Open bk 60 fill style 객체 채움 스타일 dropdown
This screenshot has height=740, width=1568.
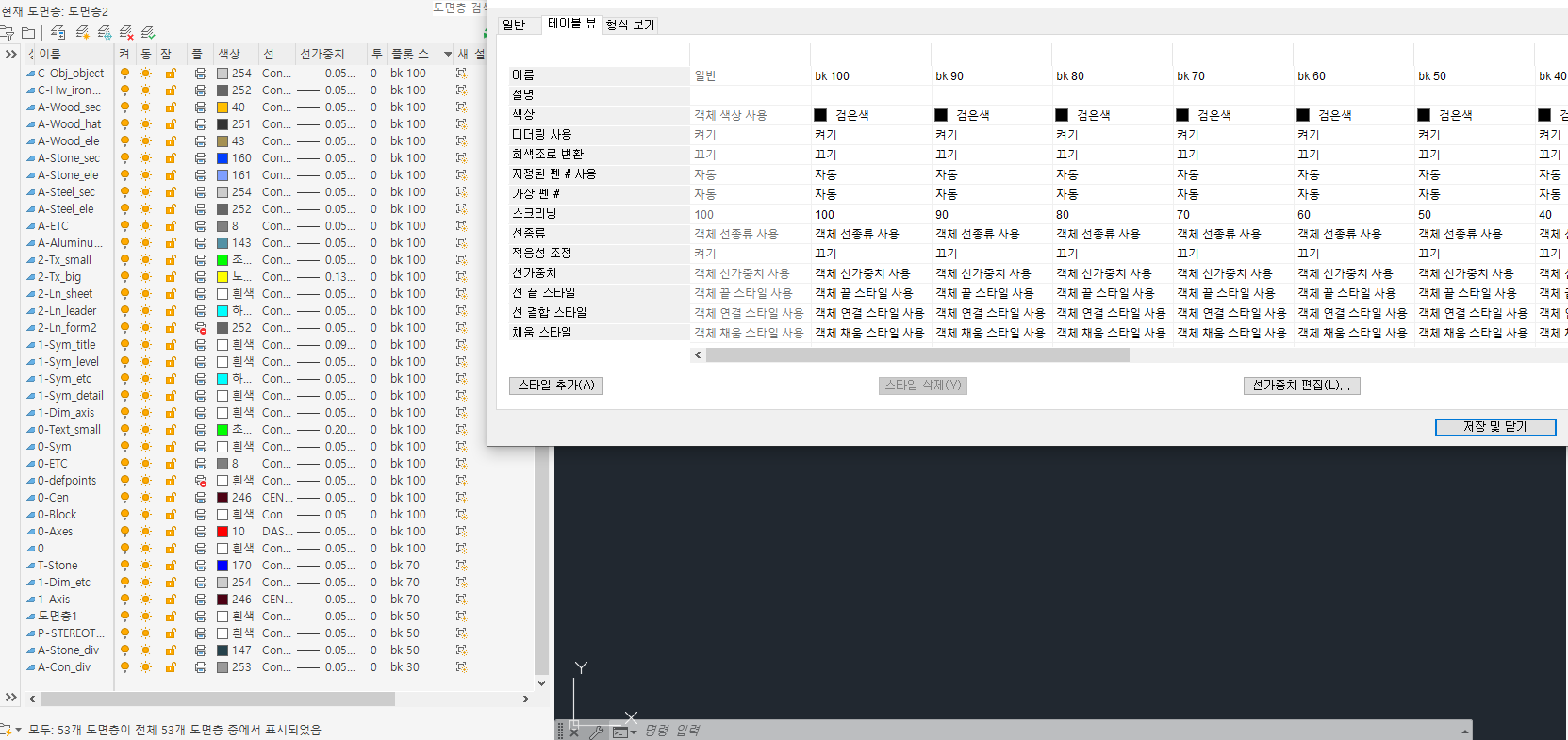click(x=1353, y=333)
